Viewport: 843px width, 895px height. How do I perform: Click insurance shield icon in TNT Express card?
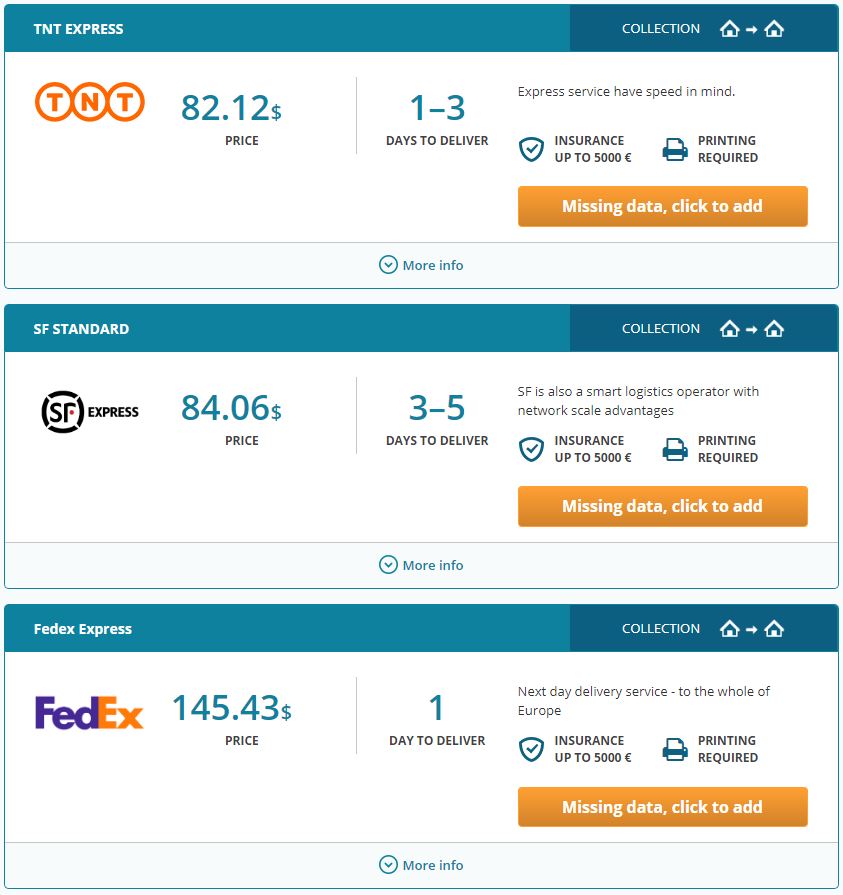click(531, 150)
